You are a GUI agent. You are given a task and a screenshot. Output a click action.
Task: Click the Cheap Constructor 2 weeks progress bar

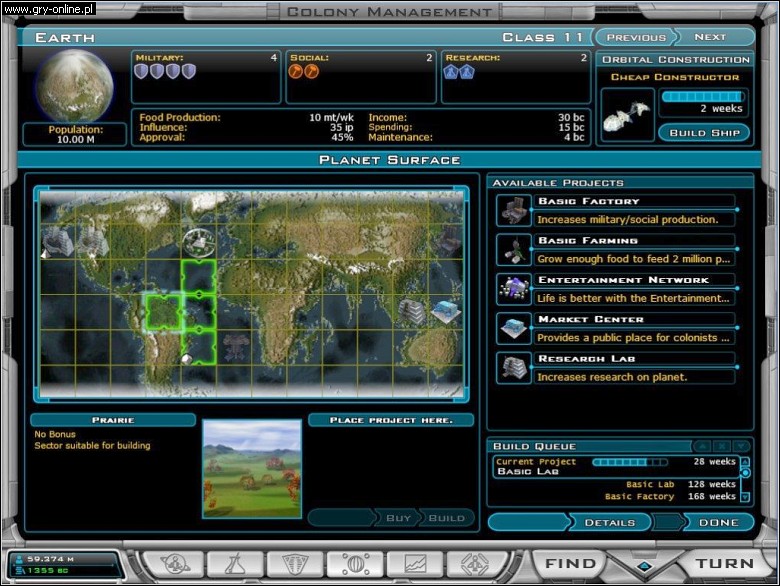point(703,96)
